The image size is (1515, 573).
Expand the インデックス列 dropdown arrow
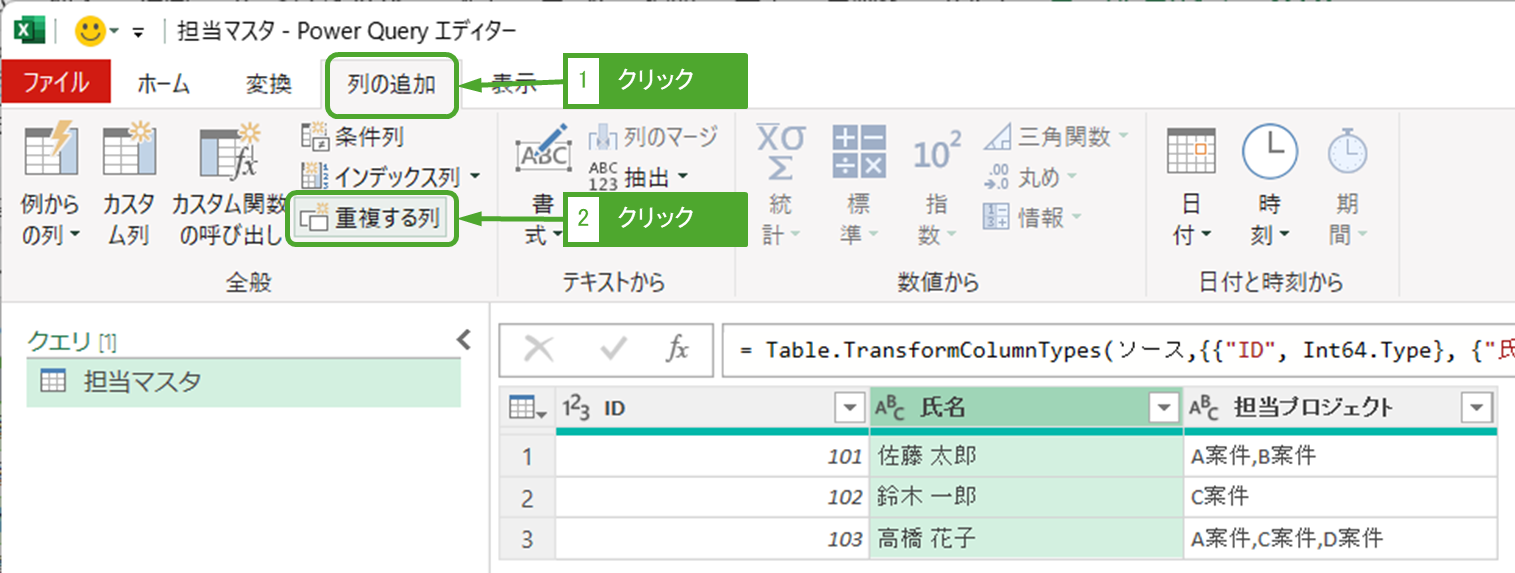pos(474,177)
